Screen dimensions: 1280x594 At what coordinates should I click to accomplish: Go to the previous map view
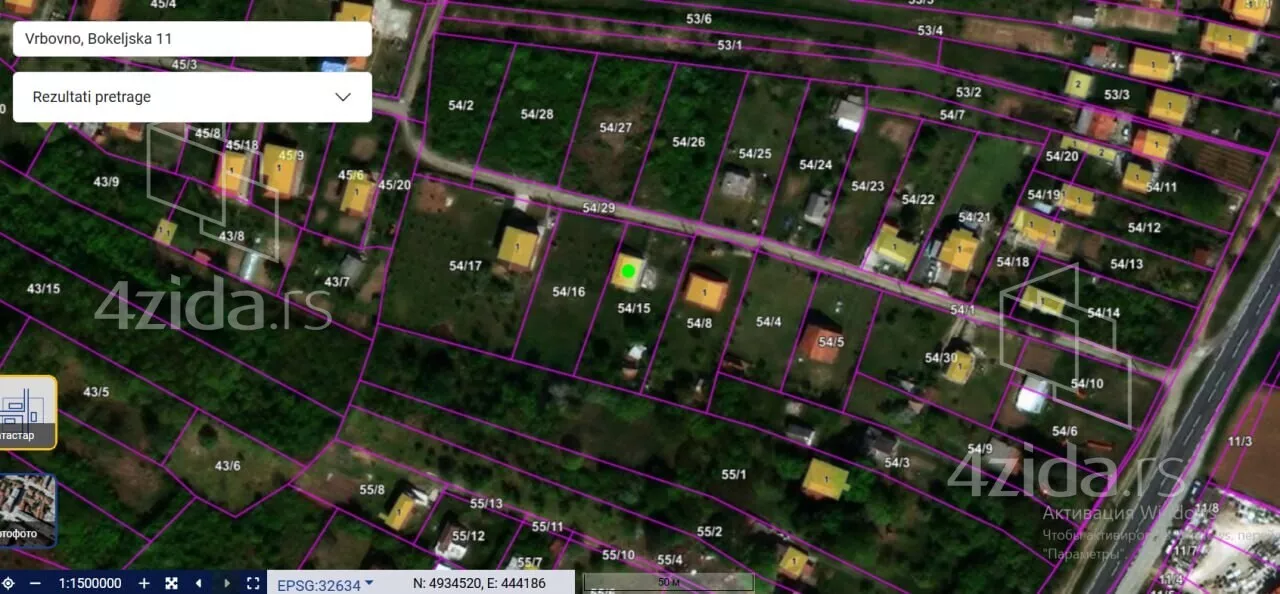[198, 583]
